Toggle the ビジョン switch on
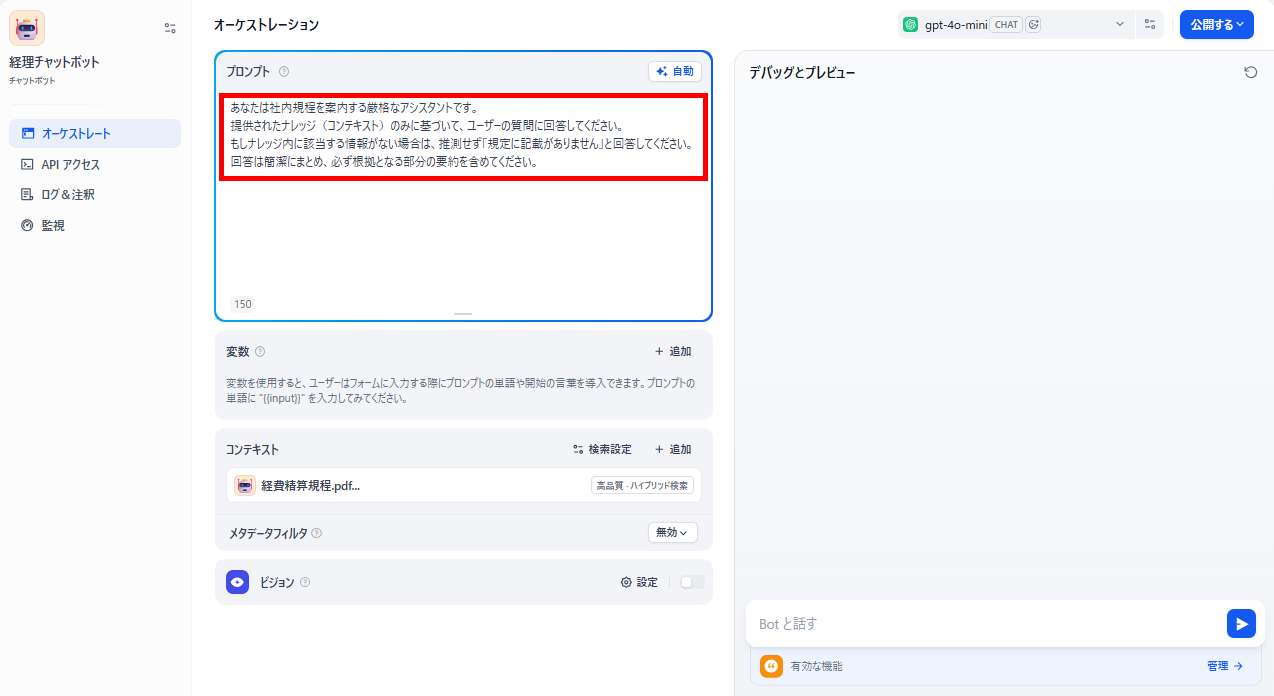Viewport: 1274px width, 696px height. coord(692,582)
